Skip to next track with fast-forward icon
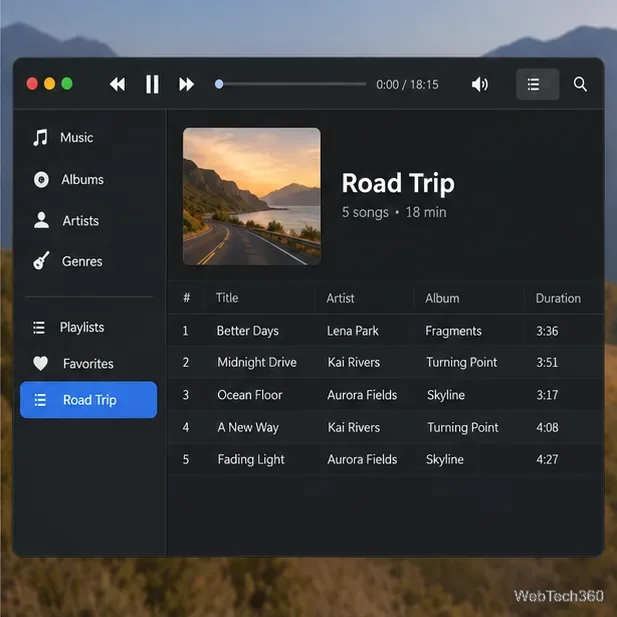The image size is (617, 617). pyautogui.click(x=187, y=84)
